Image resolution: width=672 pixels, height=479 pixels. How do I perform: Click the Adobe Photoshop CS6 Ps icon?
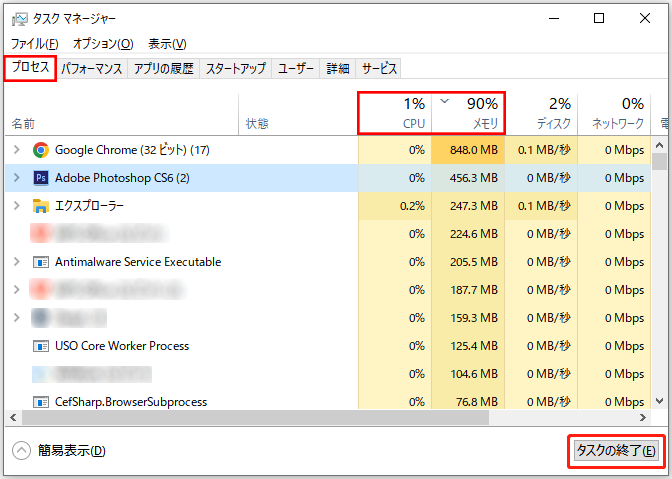click(41, 178)
